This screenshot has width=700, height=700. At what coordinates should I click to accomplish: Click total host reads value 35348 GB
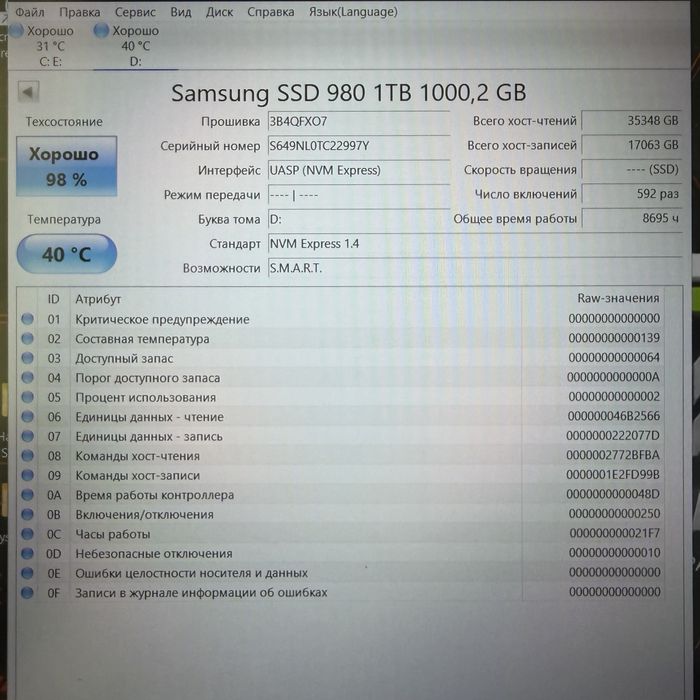(x=632, y=121)
